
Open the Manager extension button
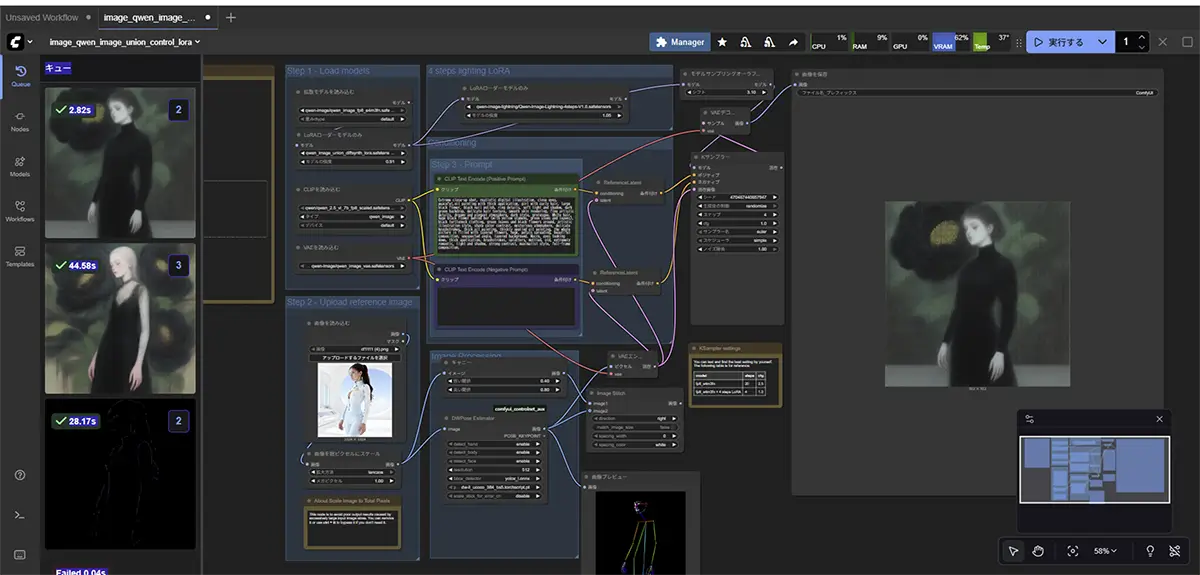[680, 42]
